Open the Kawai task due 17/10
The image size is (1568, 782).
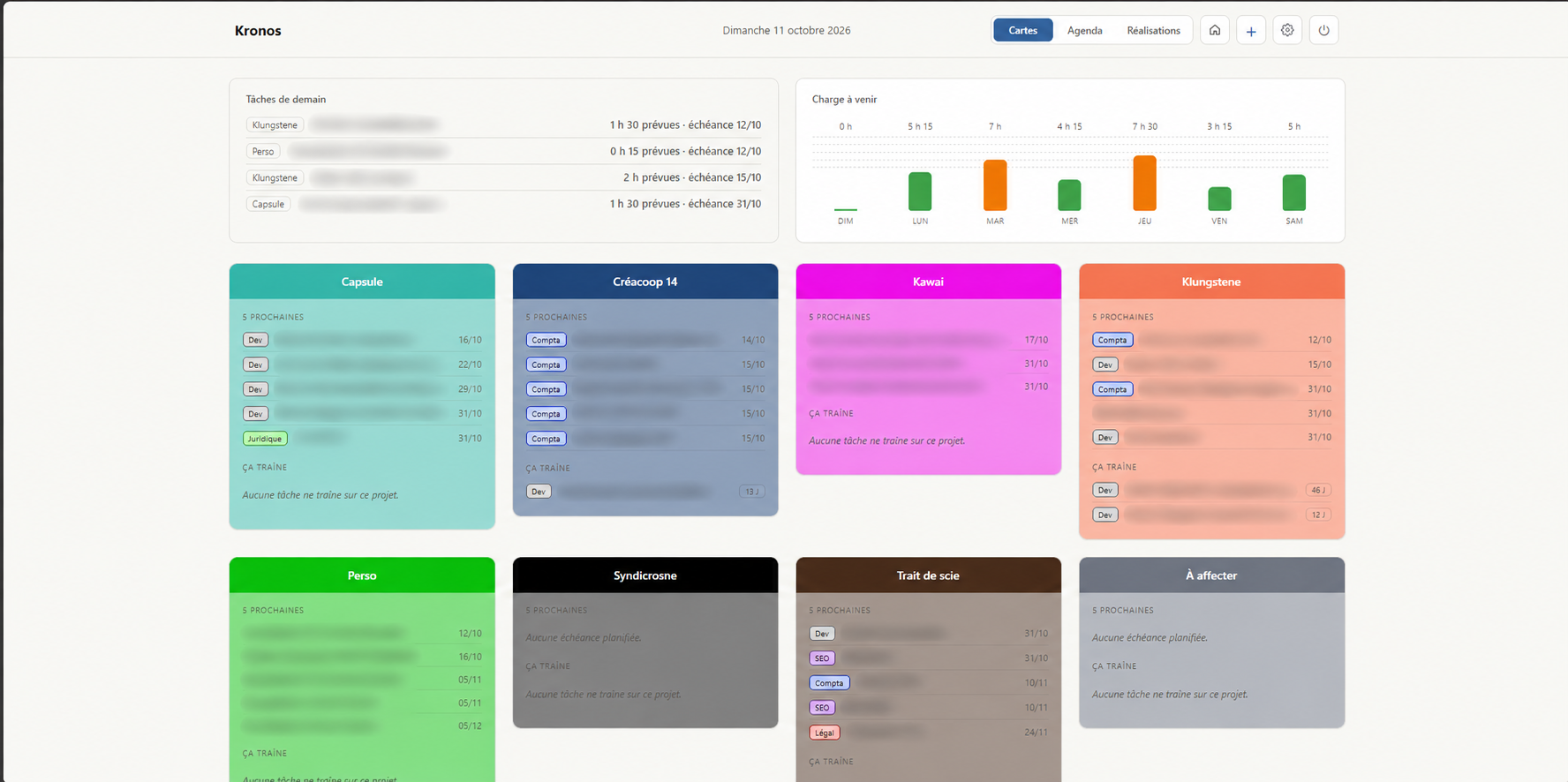point(928,340)
